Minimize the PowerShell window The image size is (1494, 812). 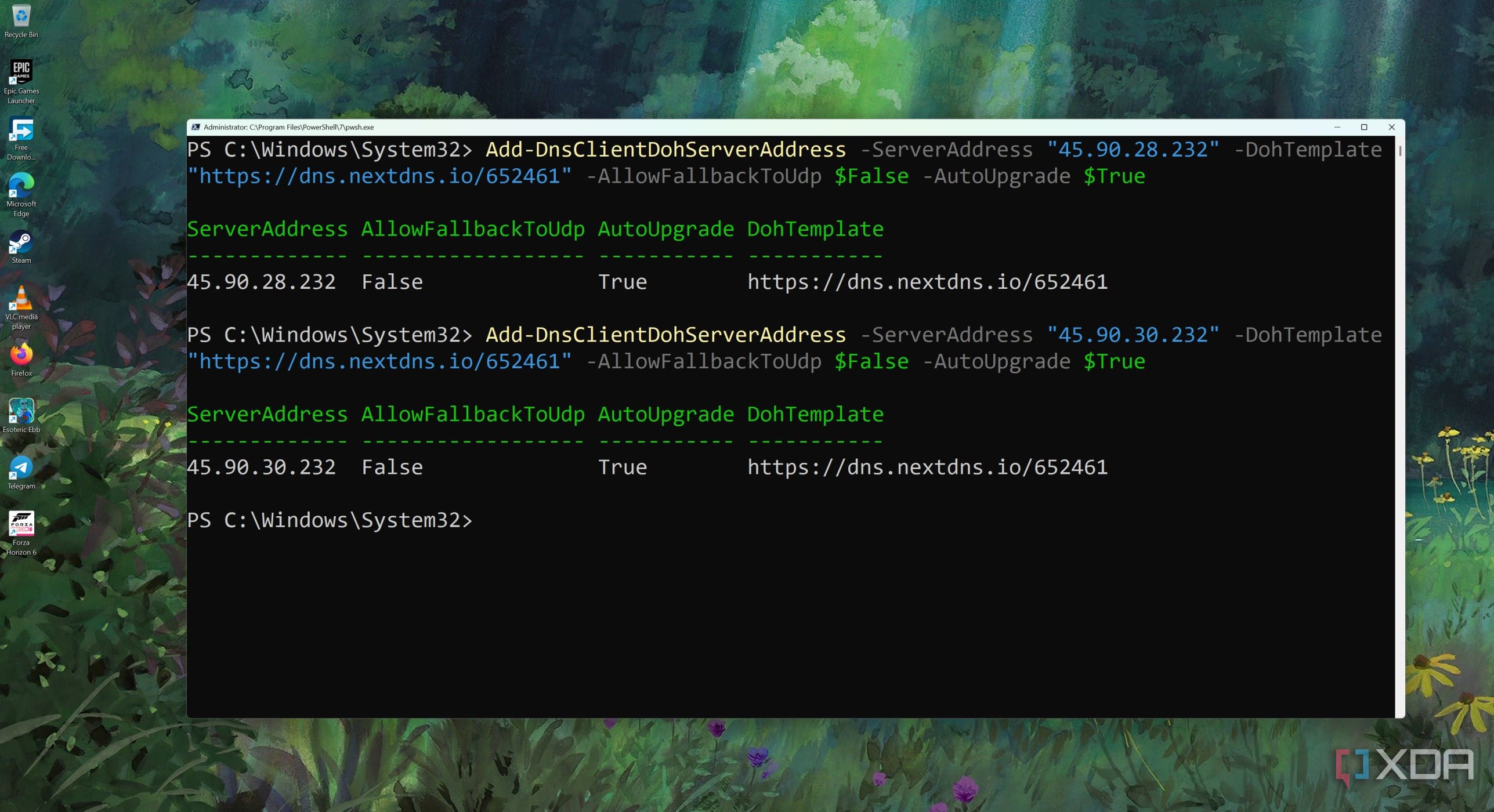pos(1337,127)
